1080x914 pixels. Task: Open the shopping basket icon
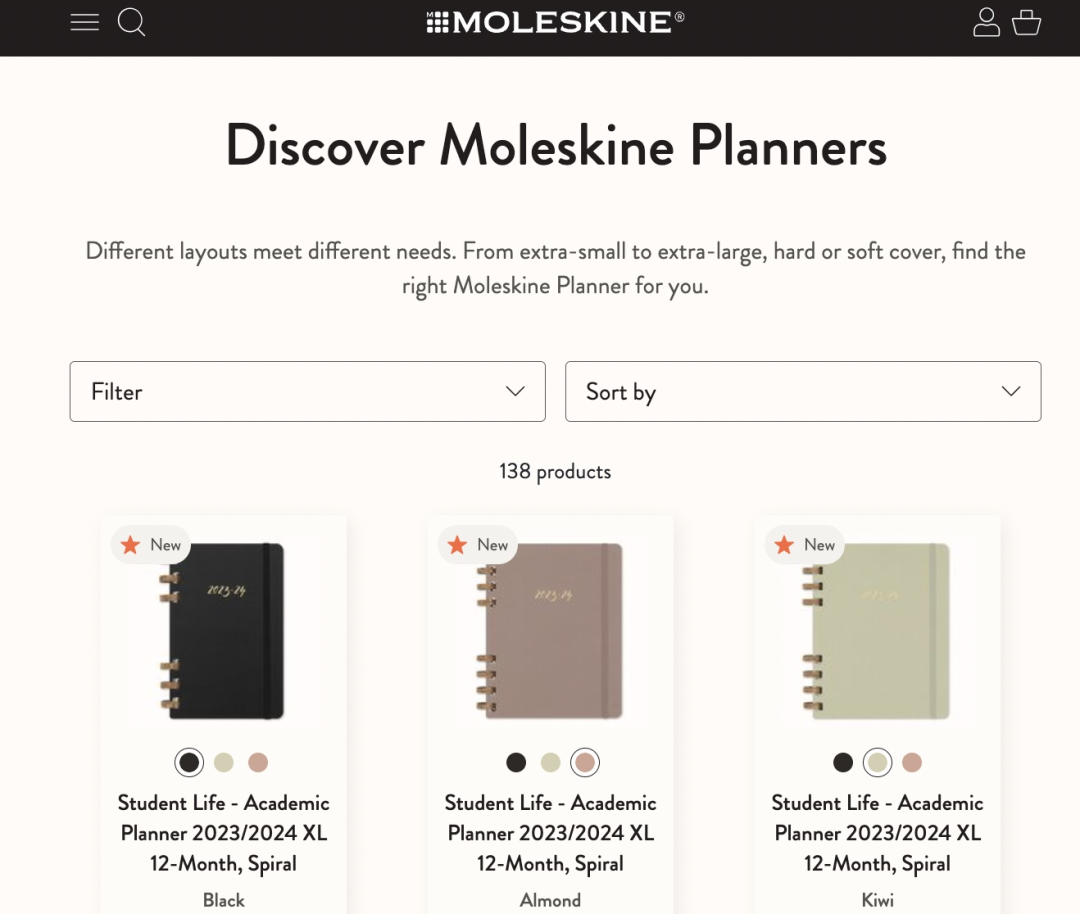pyautogui.click(x=1027, y=22)
